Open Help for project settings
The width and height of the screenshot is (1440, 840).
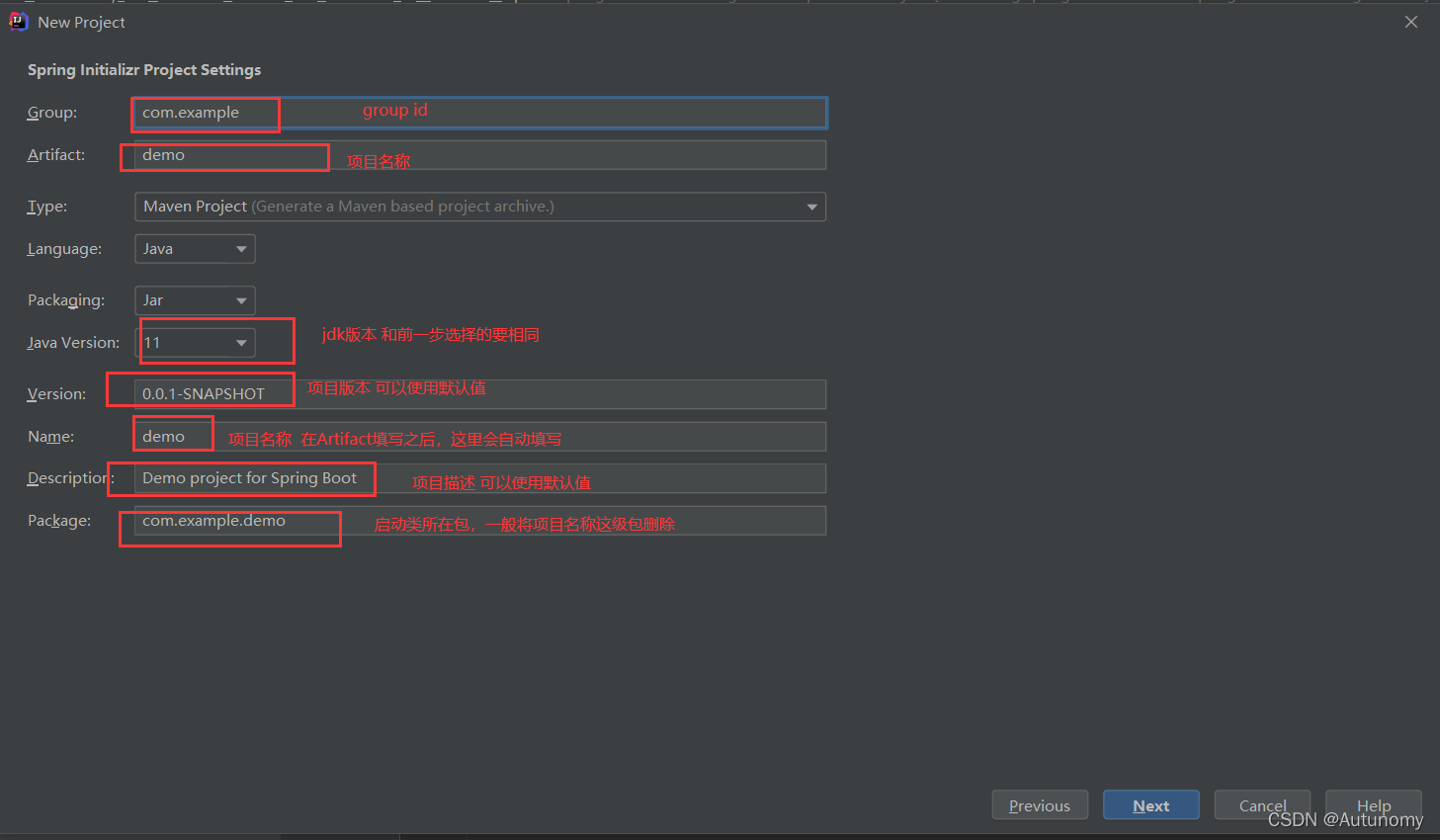1374,805
